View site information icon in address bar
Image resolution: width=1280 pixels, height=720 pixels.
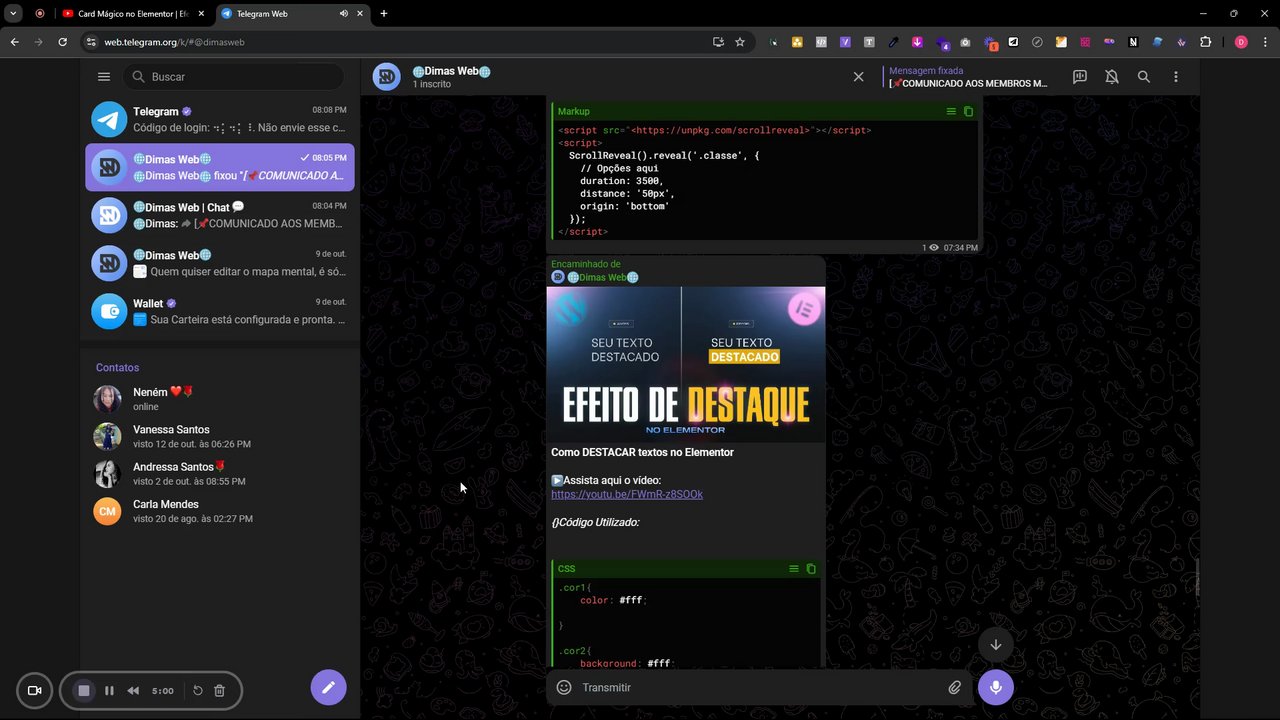[91, 42]
